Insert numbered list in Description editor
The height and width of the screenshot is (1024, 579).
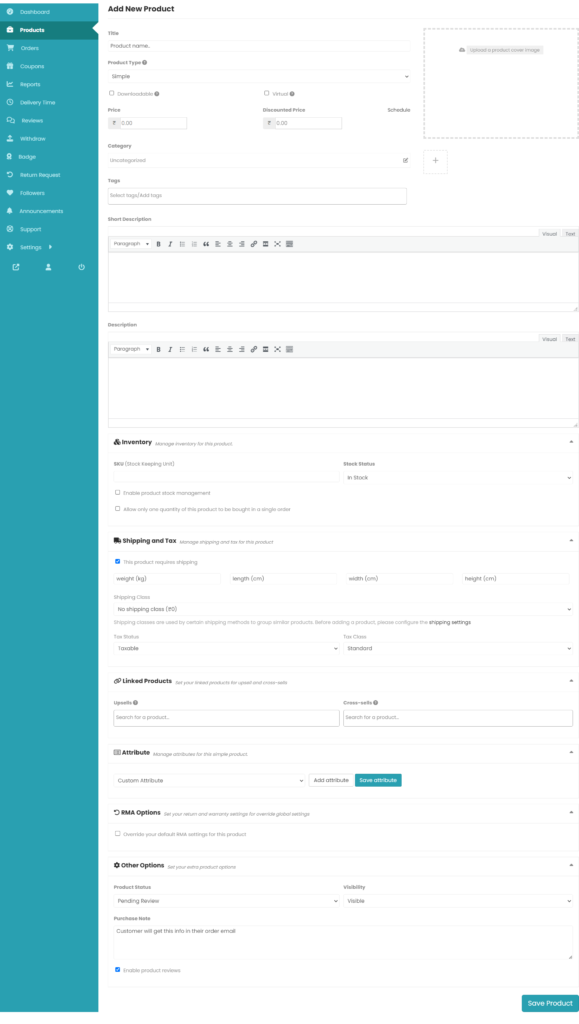point(194,349)
